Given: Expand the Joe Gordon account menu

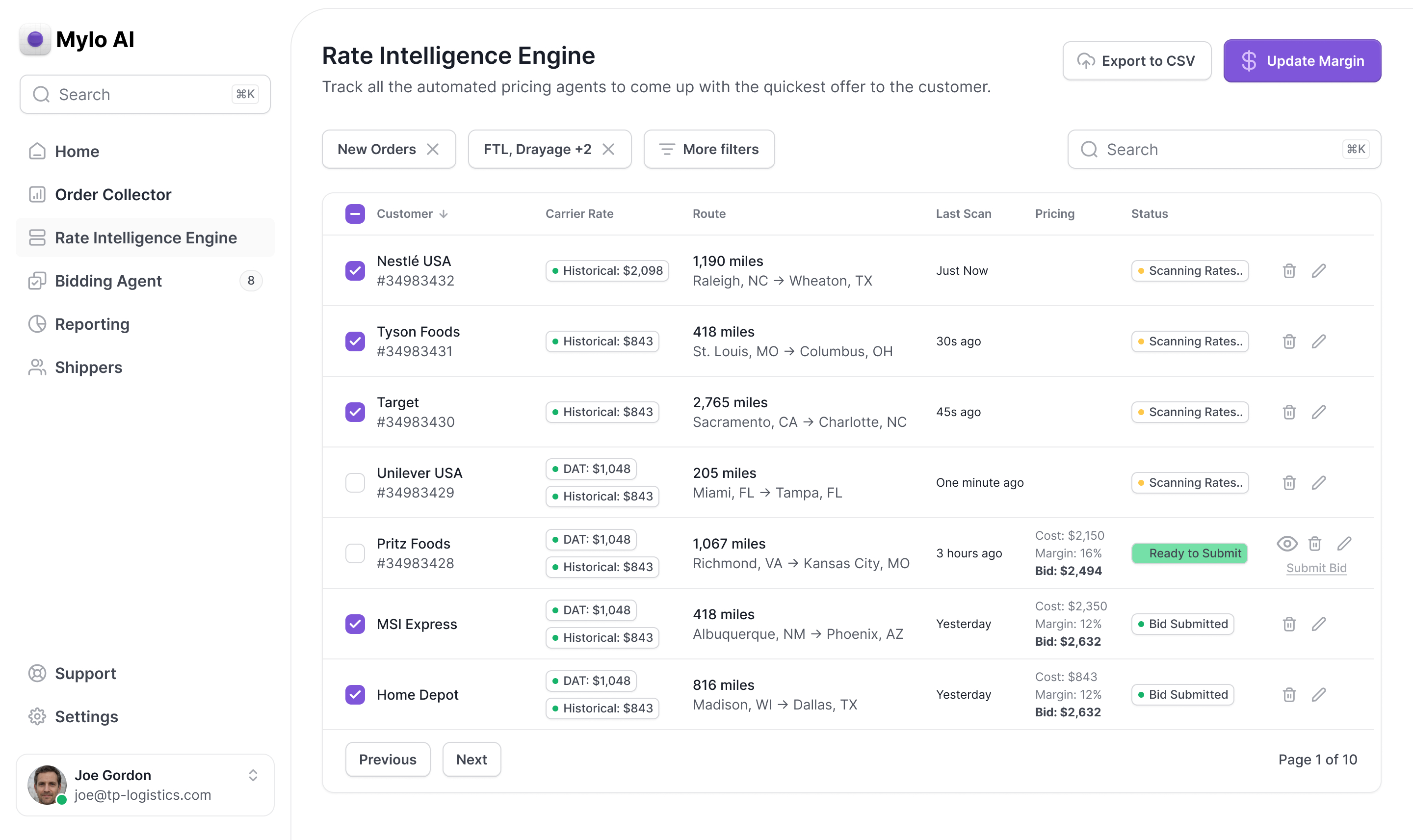Looking at the screenshot, I should [x=253, y=775].
